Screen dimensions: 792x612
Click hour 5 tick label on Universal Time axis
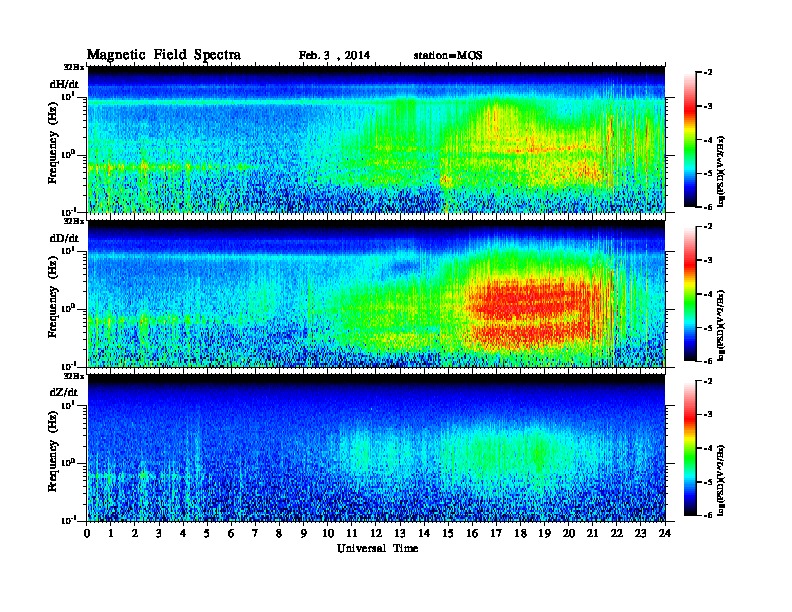coord(207,534)
